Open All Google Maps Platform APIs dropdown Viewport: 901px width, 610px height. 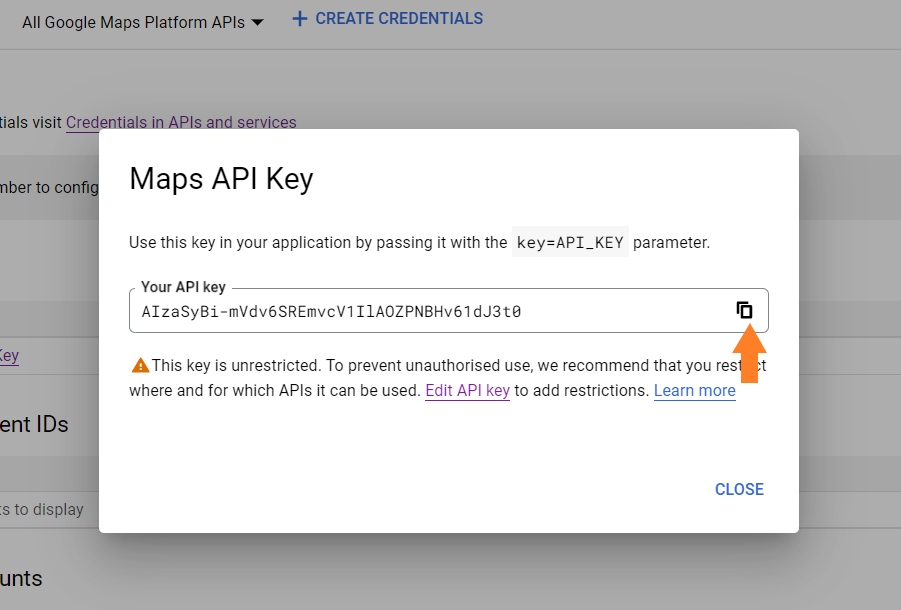tap(143, 22)
